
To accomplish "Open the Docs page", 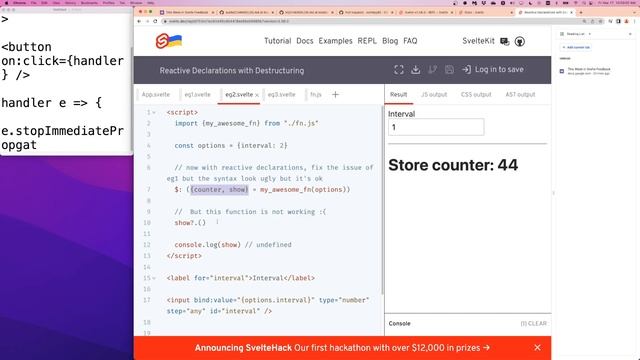I will point(304,41).
